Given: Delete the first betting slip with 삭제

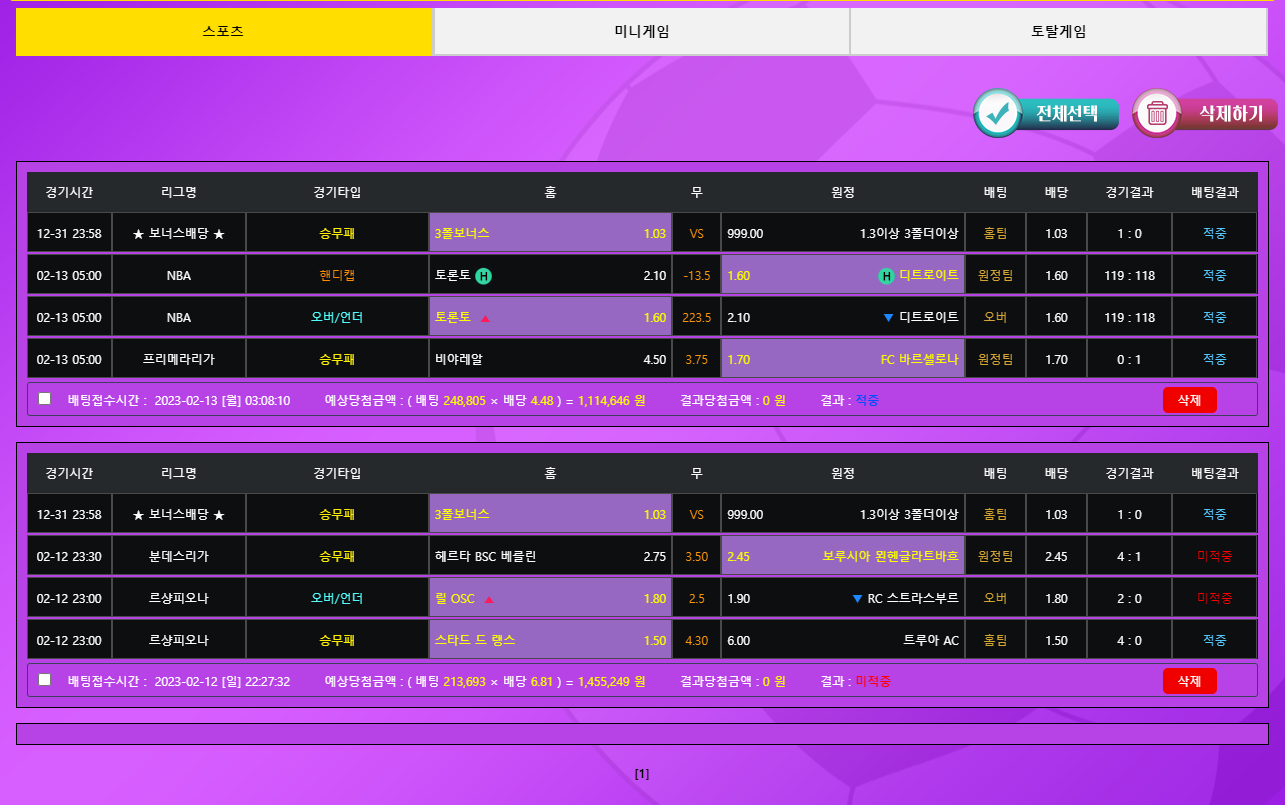Looking at the screenshot, I should pyautogui.click(x=1189, y=400).
